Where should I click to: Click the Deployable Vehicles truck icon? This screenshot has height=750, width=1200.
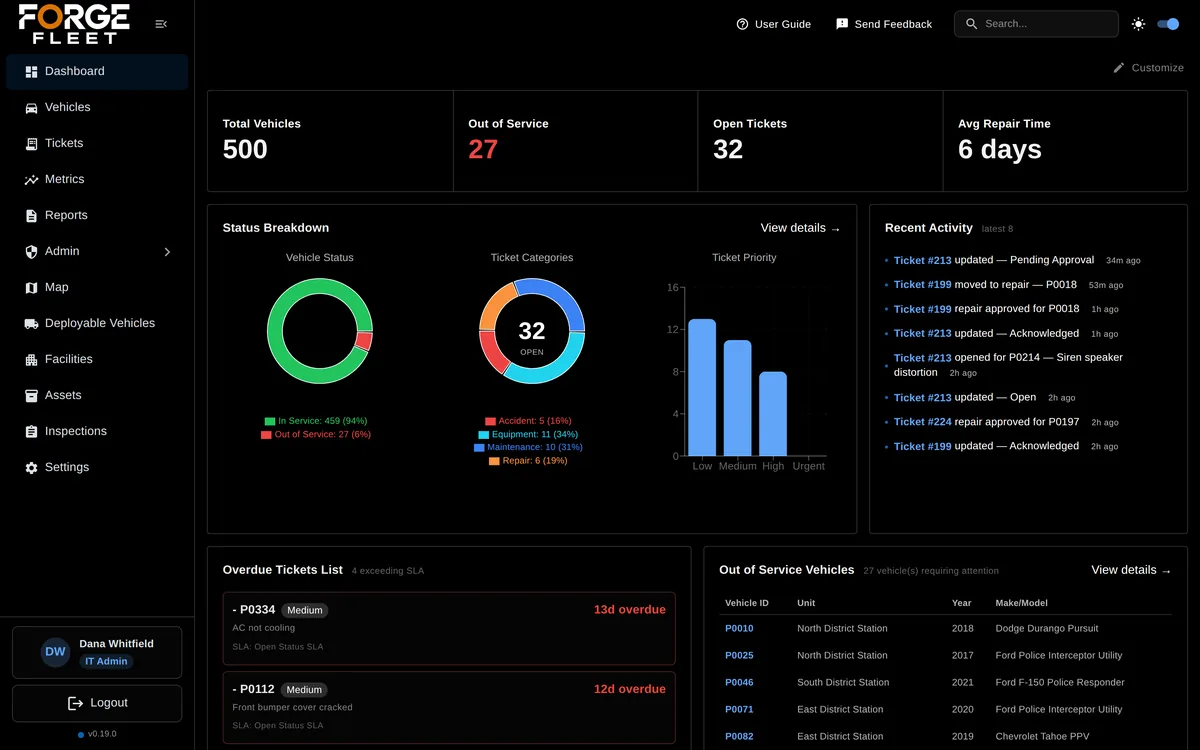point(31,324)
